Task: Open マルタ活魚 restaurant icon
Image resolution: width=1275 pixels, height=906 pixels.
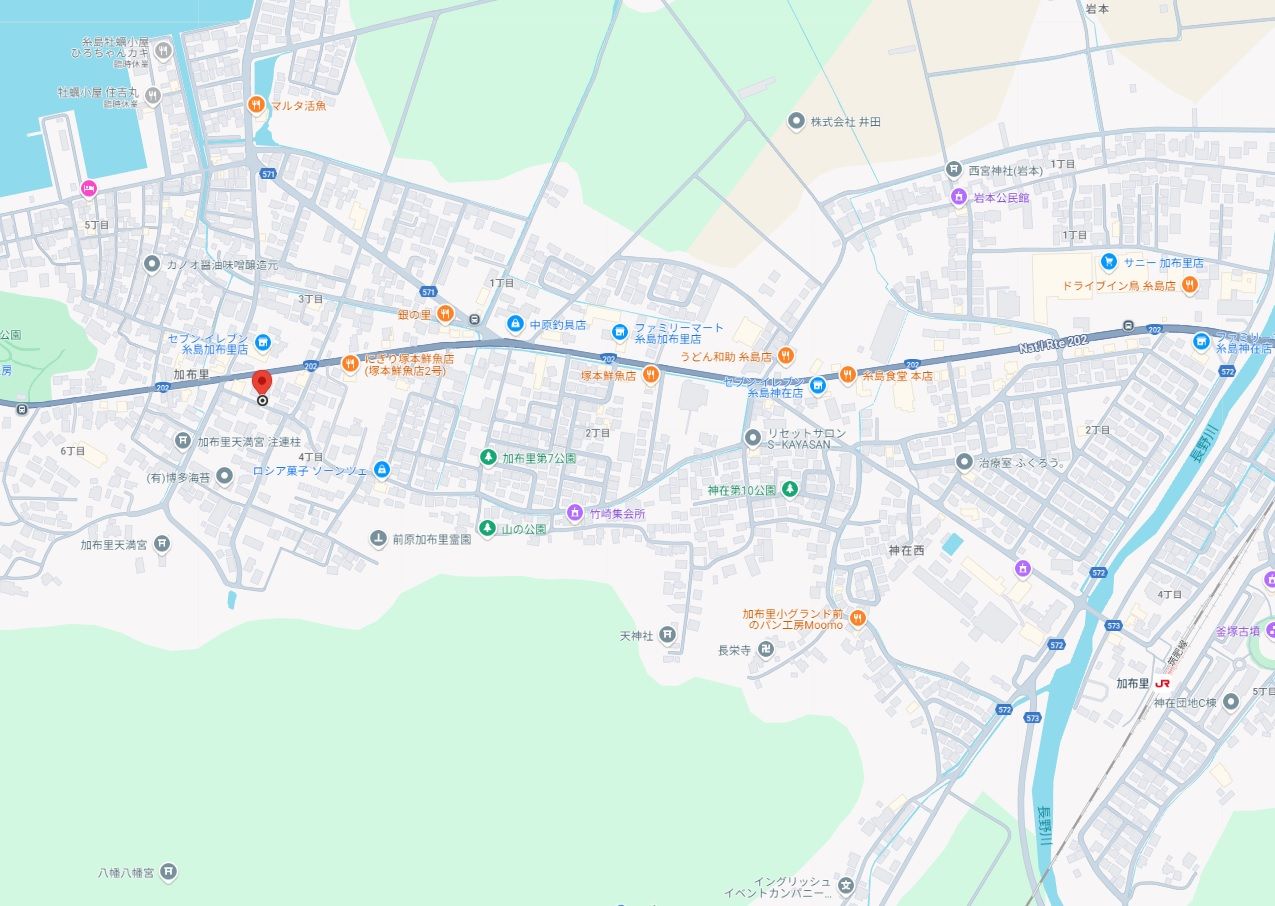Action: coord(257,103)
